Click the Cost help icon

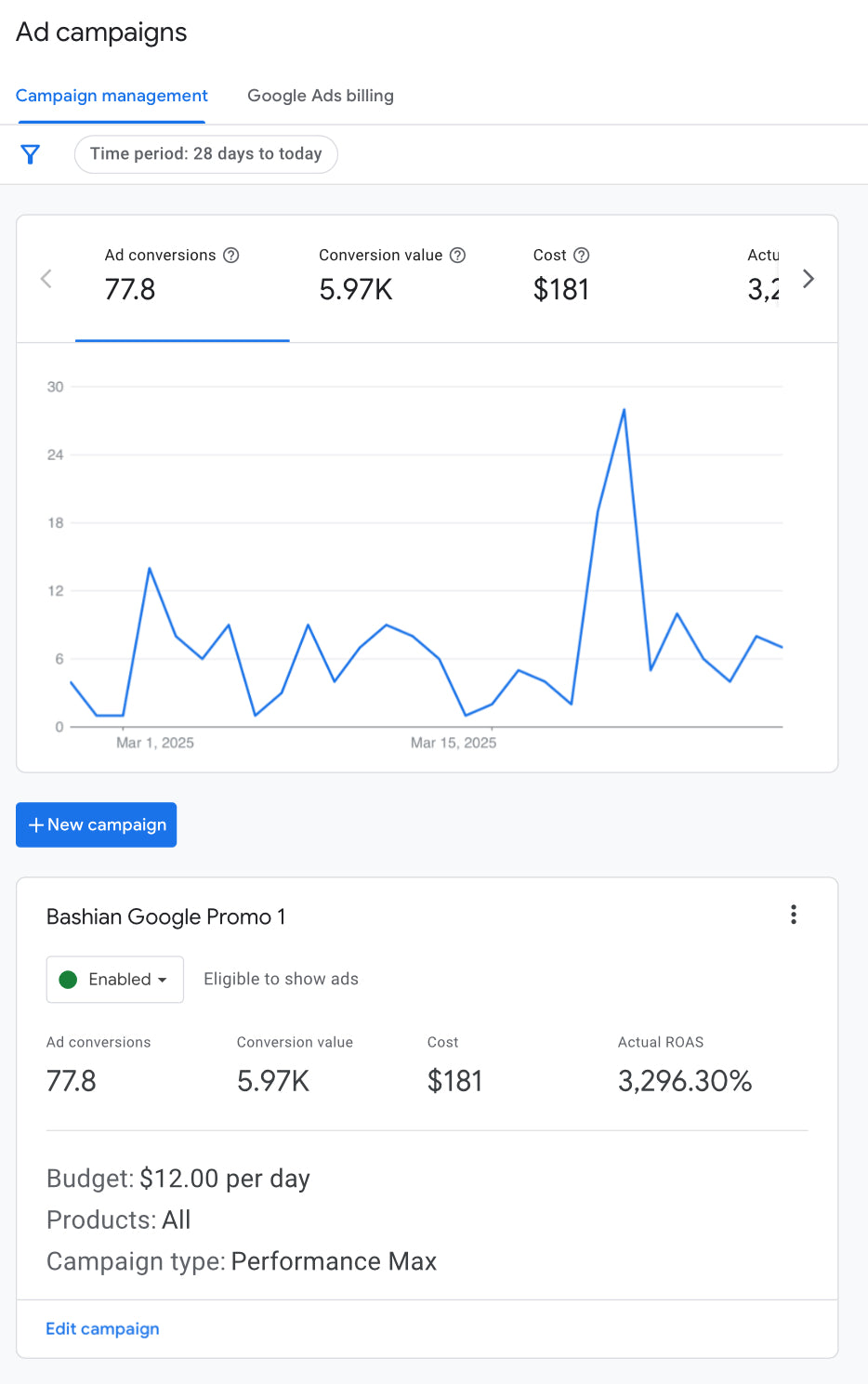[583, 255]
